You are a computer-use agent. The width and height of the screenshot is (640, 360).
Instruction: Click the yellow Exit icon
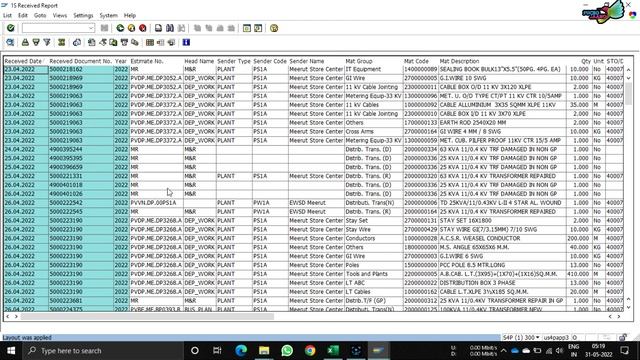[131, 28]
